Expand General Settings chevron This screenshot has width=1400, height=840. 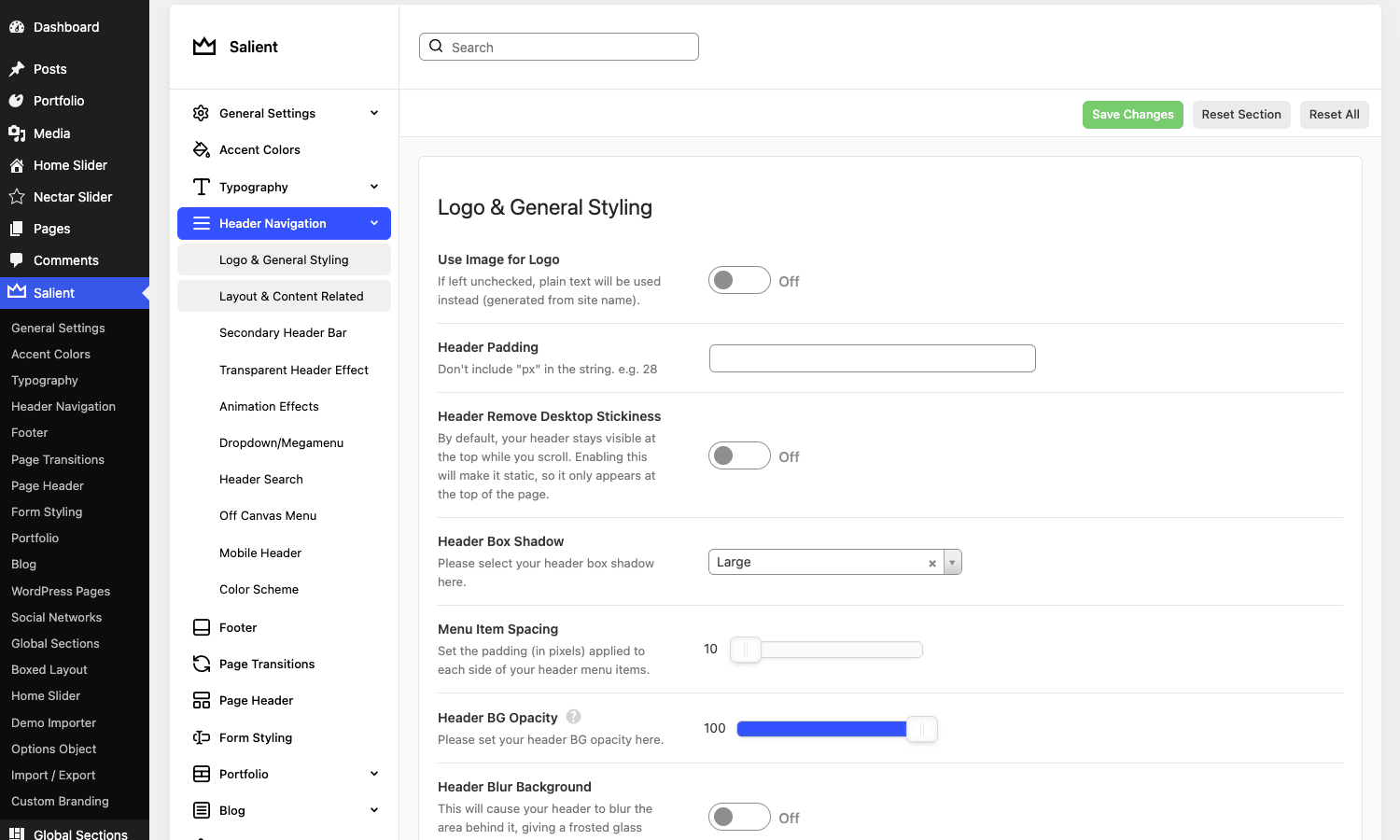(x=374, y=113)
